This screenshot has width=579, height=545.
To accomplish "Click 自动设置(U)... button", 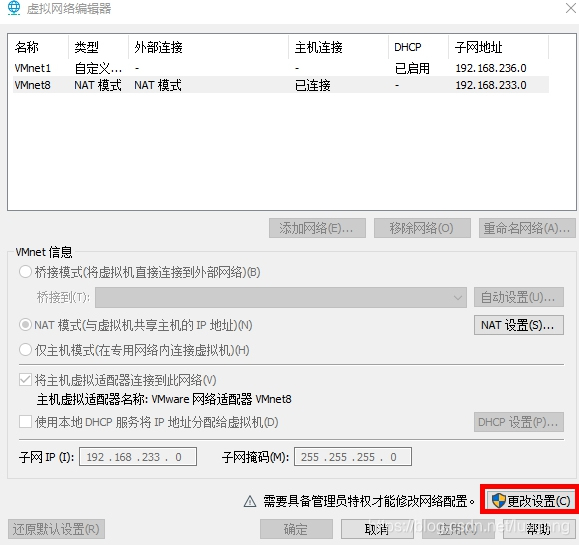I will pos(518,297).
